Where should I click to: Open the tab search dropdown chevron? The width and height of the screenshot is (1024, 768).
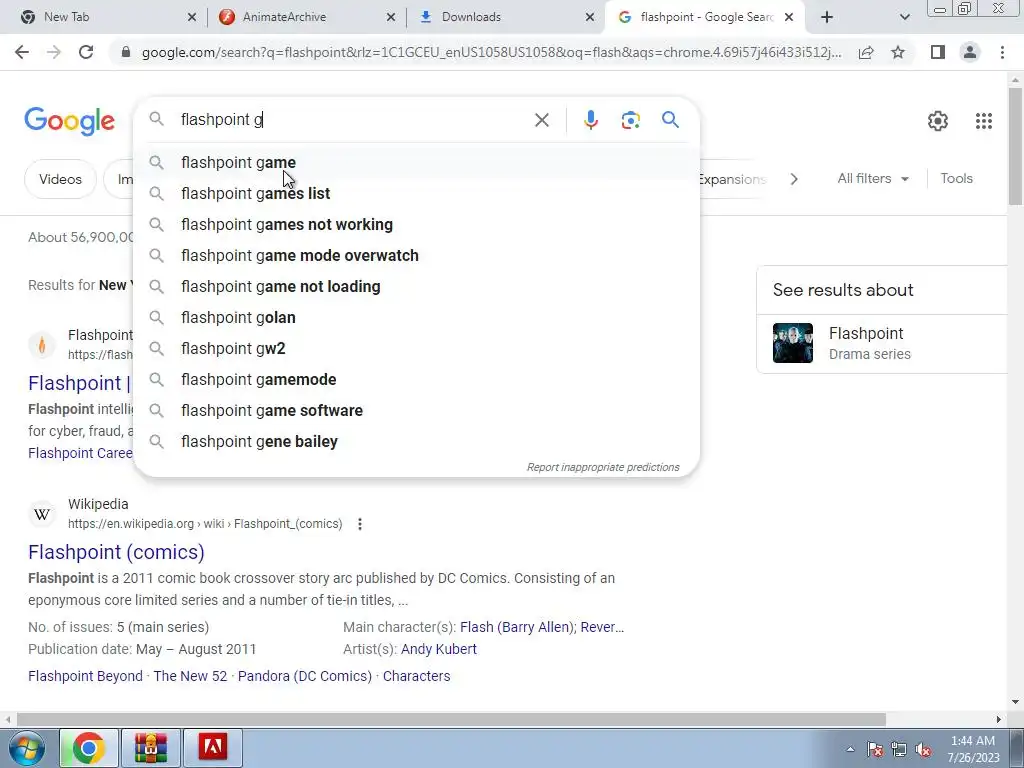pos(904,17)
